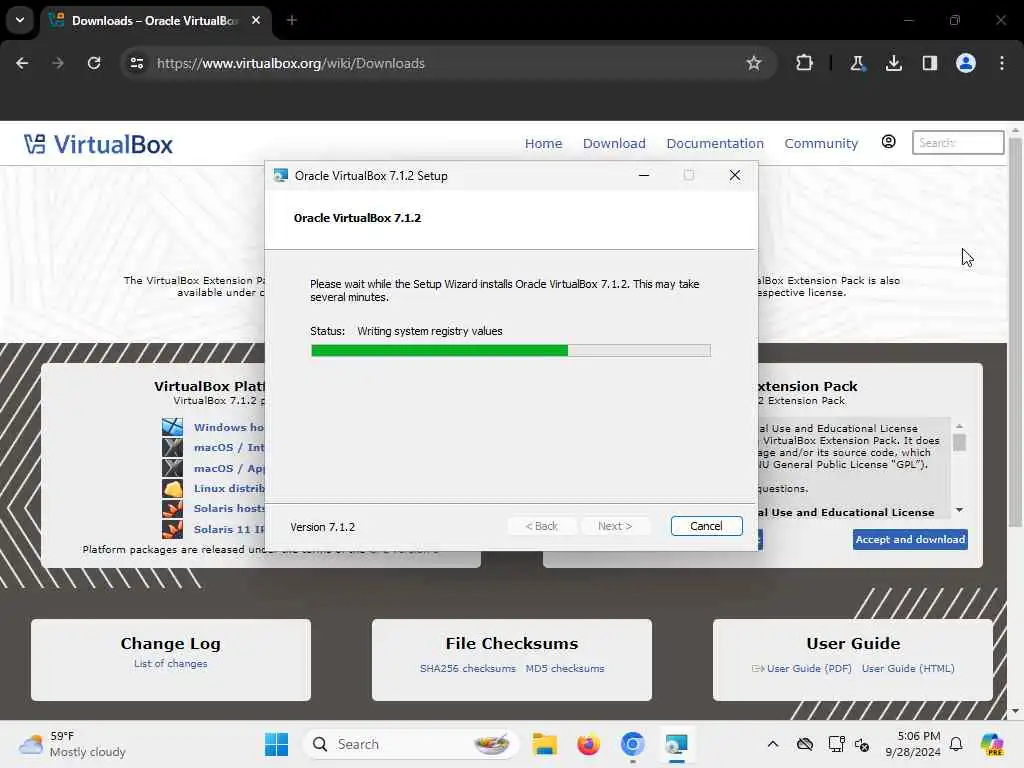Open the User Guide (PDF) link
The height and width of the screenshot is (768, 1024).
[808, 668]
